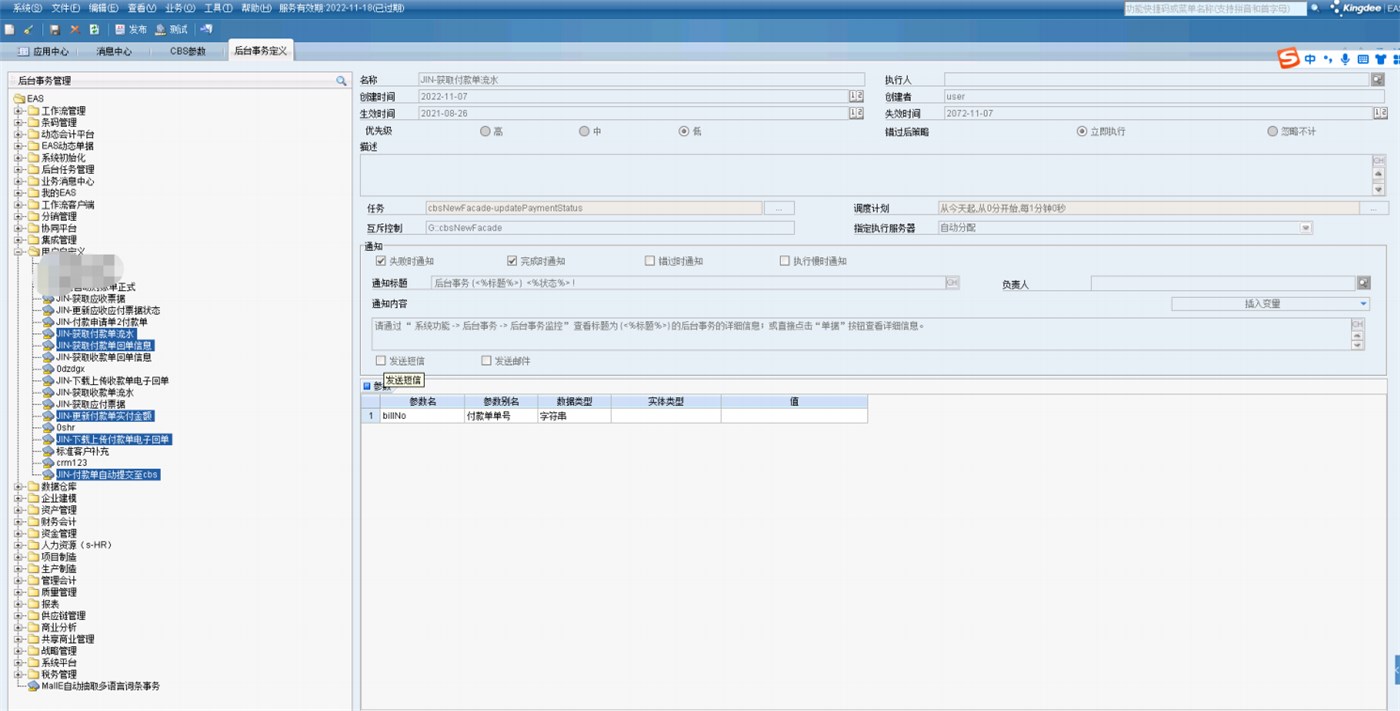Click the 发布 publish button
Viewport: 1400px width, 711px height.
coord(130,30)
